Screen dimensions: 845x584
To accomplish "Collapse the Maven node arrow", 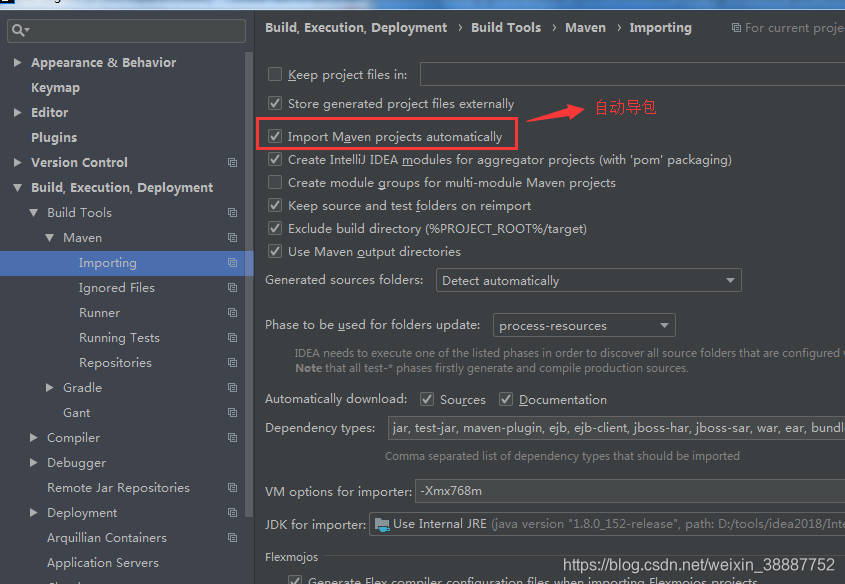I will pos(50,238).
